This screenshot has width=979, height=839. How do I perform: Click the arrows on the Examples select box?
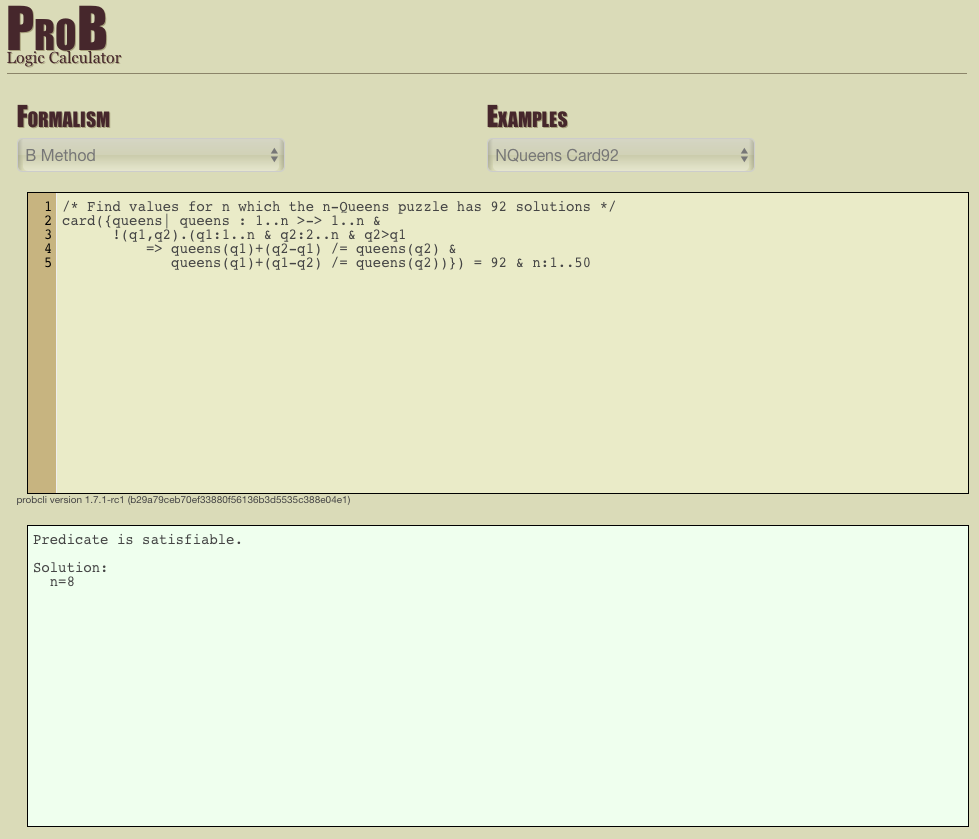point(744,155)
